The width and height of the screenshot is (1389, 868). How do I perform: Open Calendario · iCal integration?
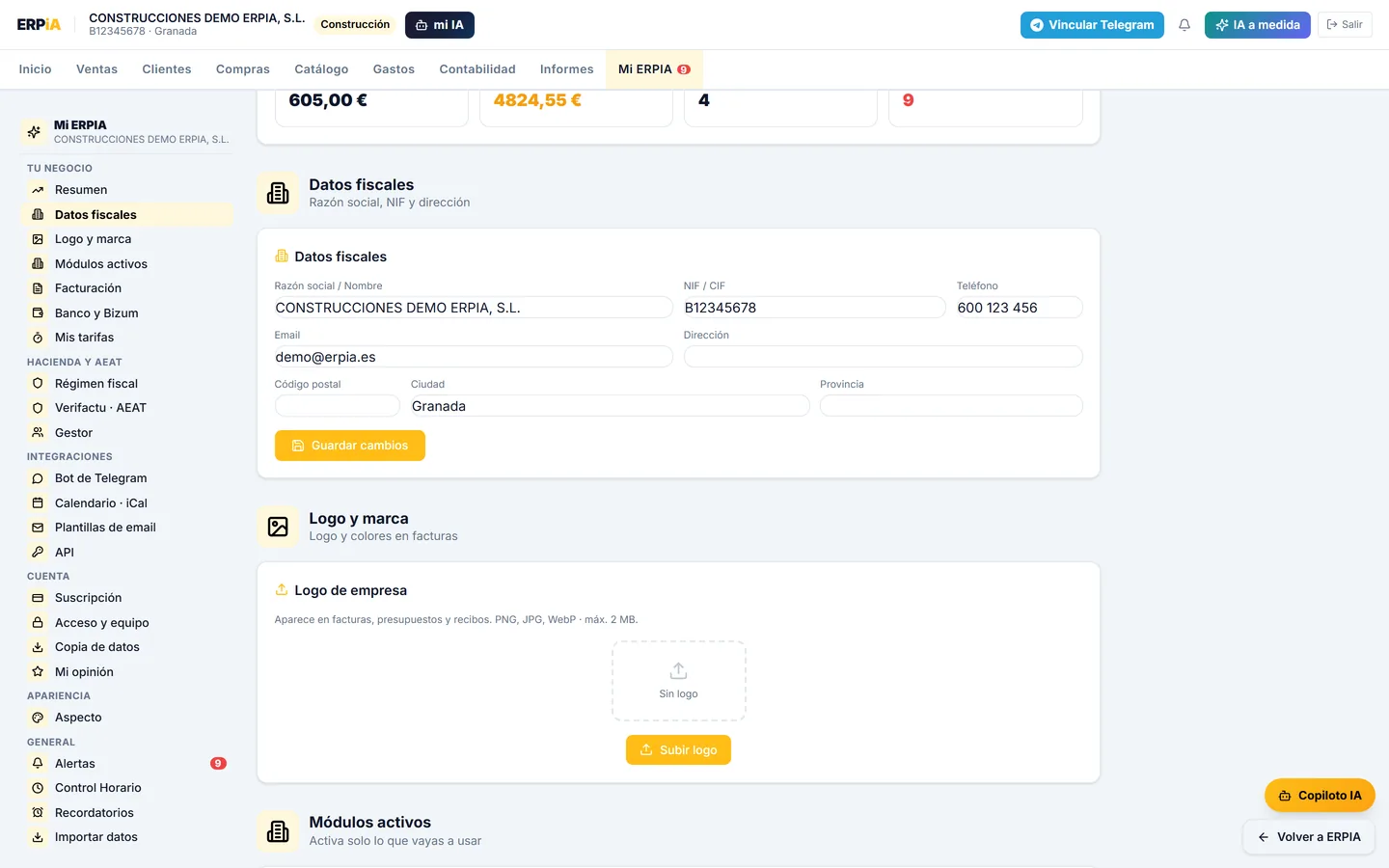pos(126,503)
